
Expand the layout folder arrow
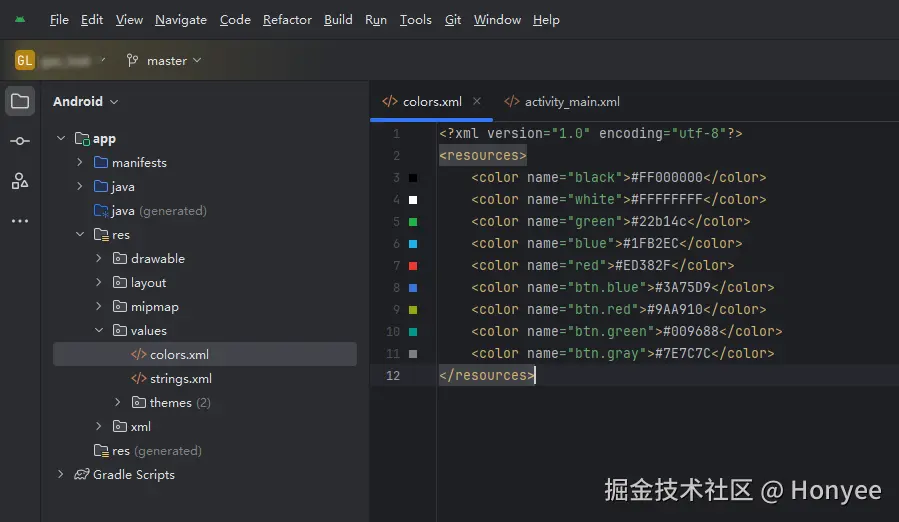click(99, 282)
